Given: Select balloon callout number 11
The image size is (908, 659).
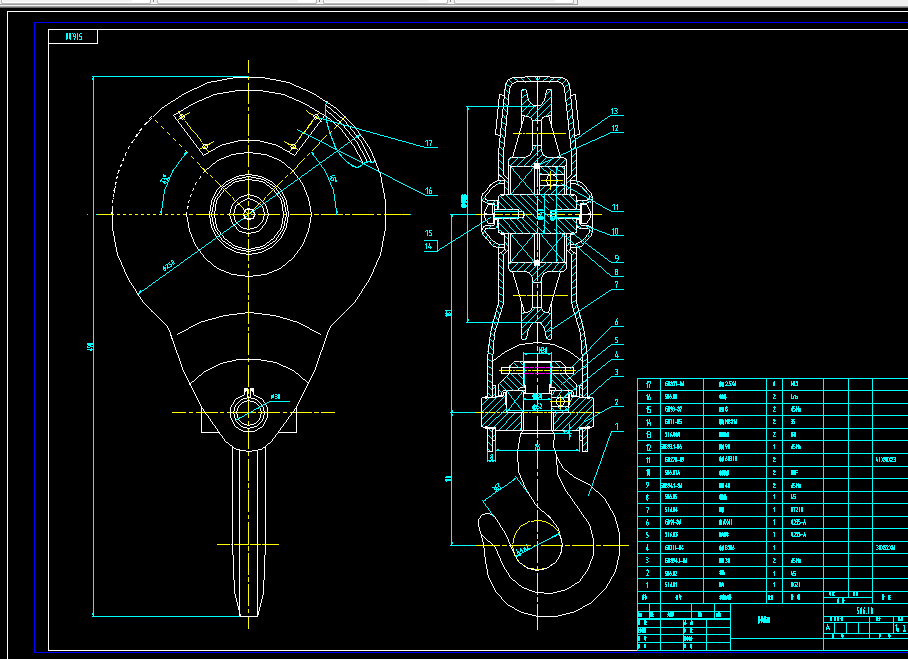Looking at the screenshot, I should (615, 207).
